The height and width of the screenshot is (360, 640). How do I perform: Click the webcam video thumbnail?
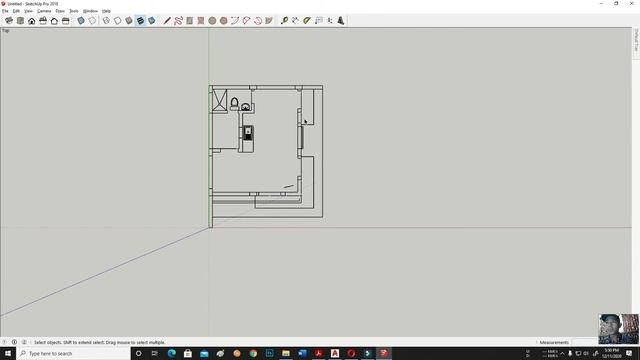(x=618, y=329)
